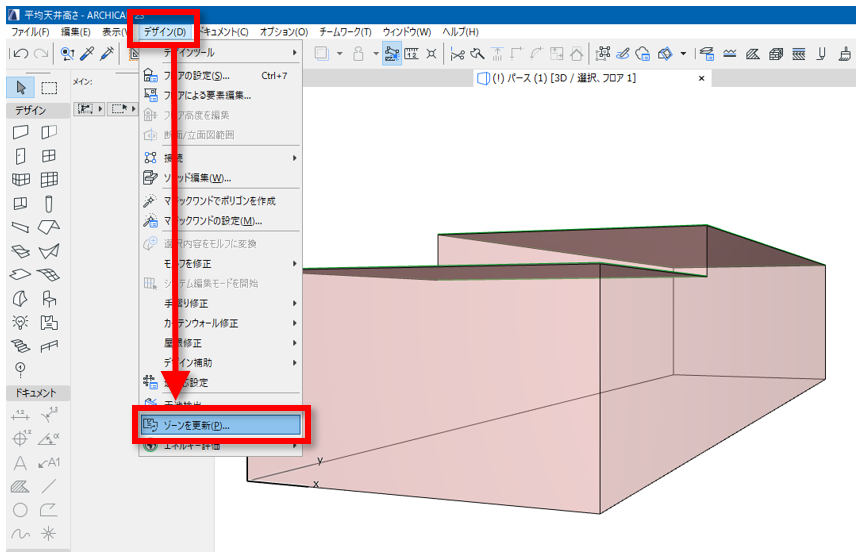866x559 pixels.
Task: Expand the 3D view options arrow
Action: pos(683,54)
